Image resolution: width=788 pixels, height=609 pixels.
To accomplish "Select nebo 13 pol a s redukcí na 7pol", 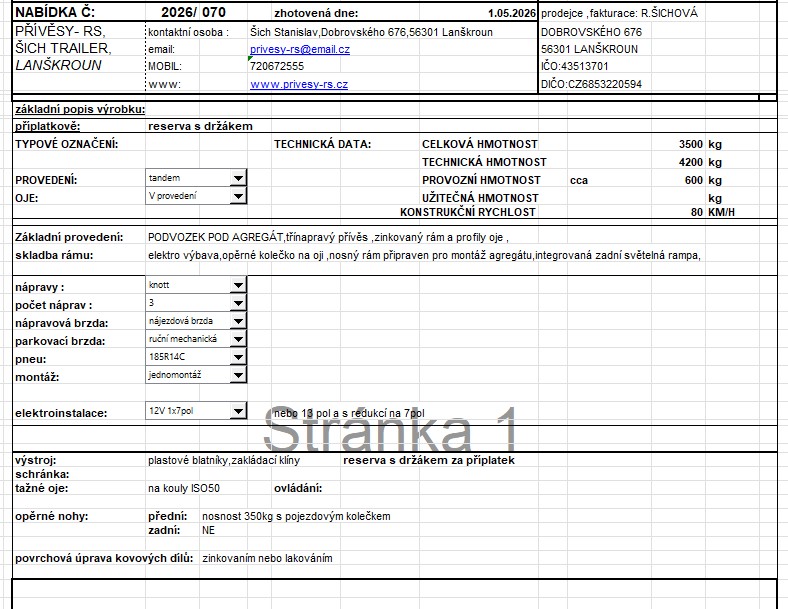I will pos(349,413).
